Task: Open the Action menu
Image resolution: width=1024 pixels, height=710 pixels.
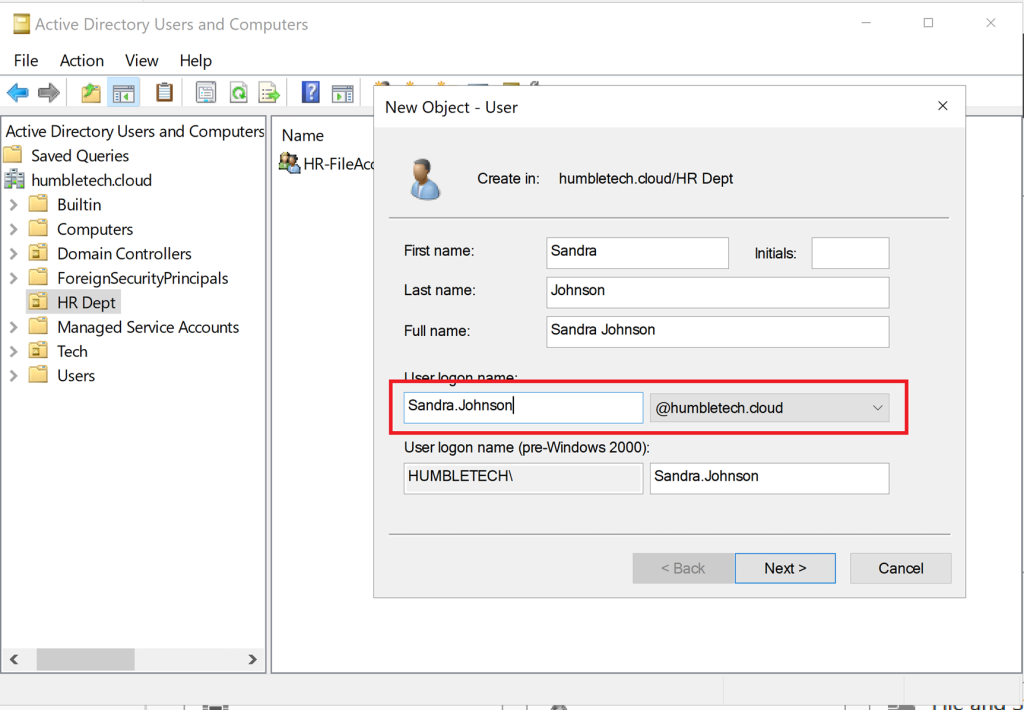Action: pos(81,60)
